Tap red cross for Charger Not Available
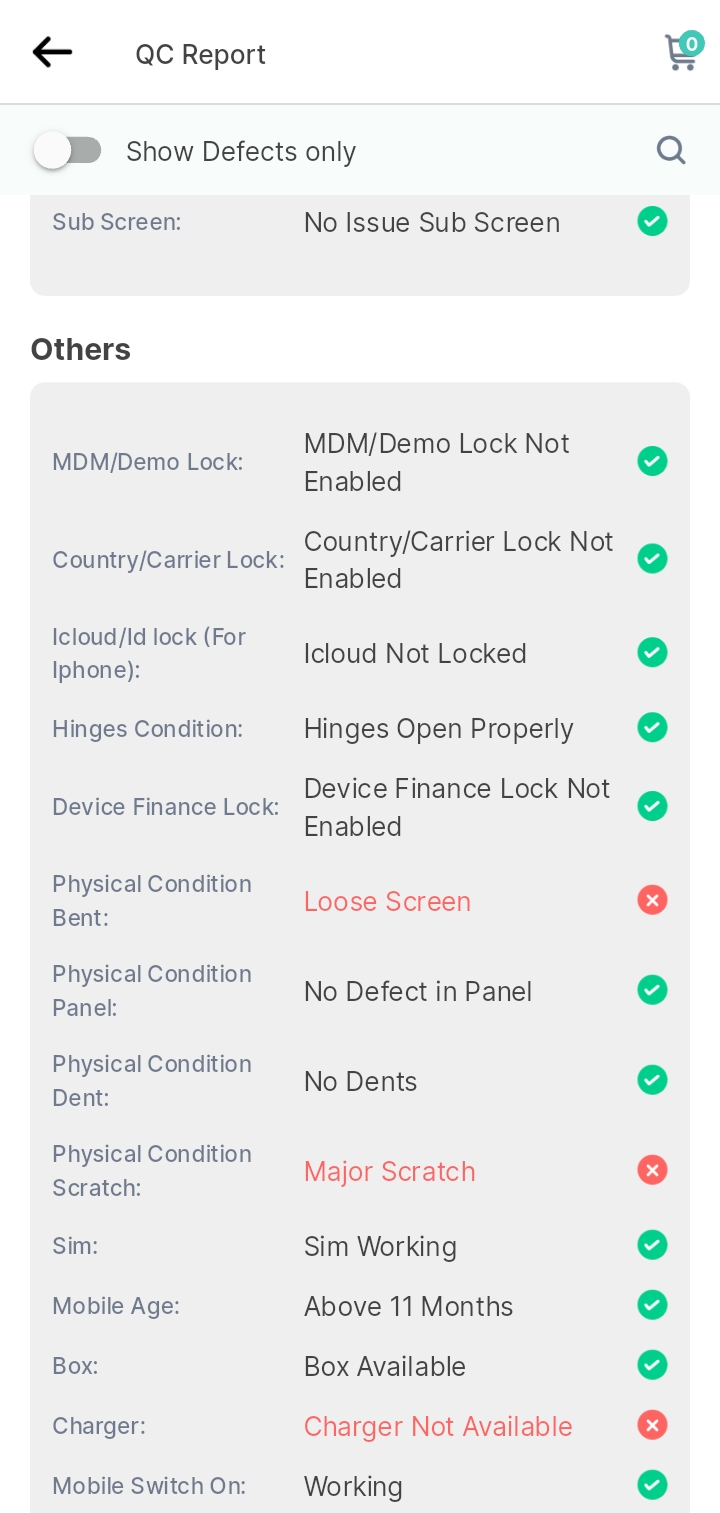The width and height of the screenshot is (720, 1513). click(652, 1425)
